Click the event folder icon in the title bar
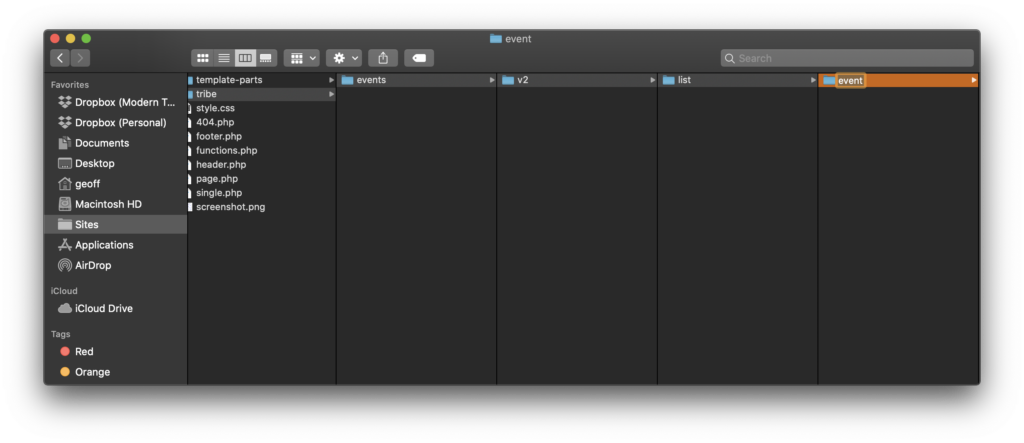Screen dimensions: 1024x443 point(496,39)
